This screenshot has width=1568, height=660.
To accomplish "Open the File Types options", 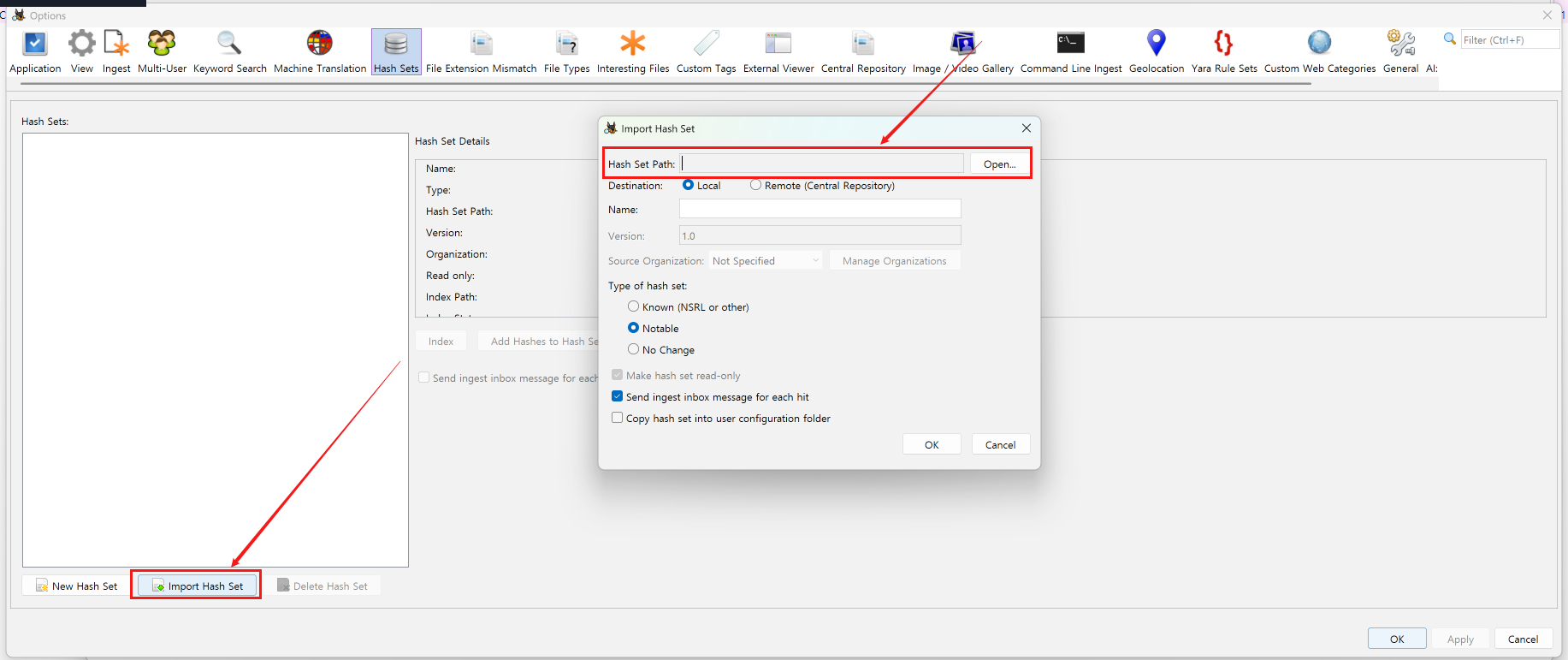I will [x=566, y=52].
